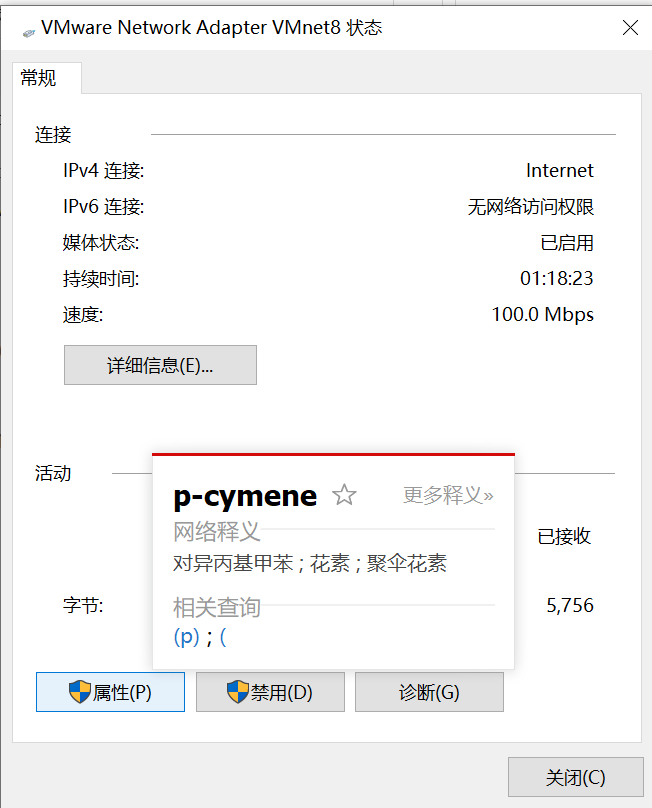Click the definition 对异丙基甲苯；花素；聚伞花素

(x=310, y=563)
